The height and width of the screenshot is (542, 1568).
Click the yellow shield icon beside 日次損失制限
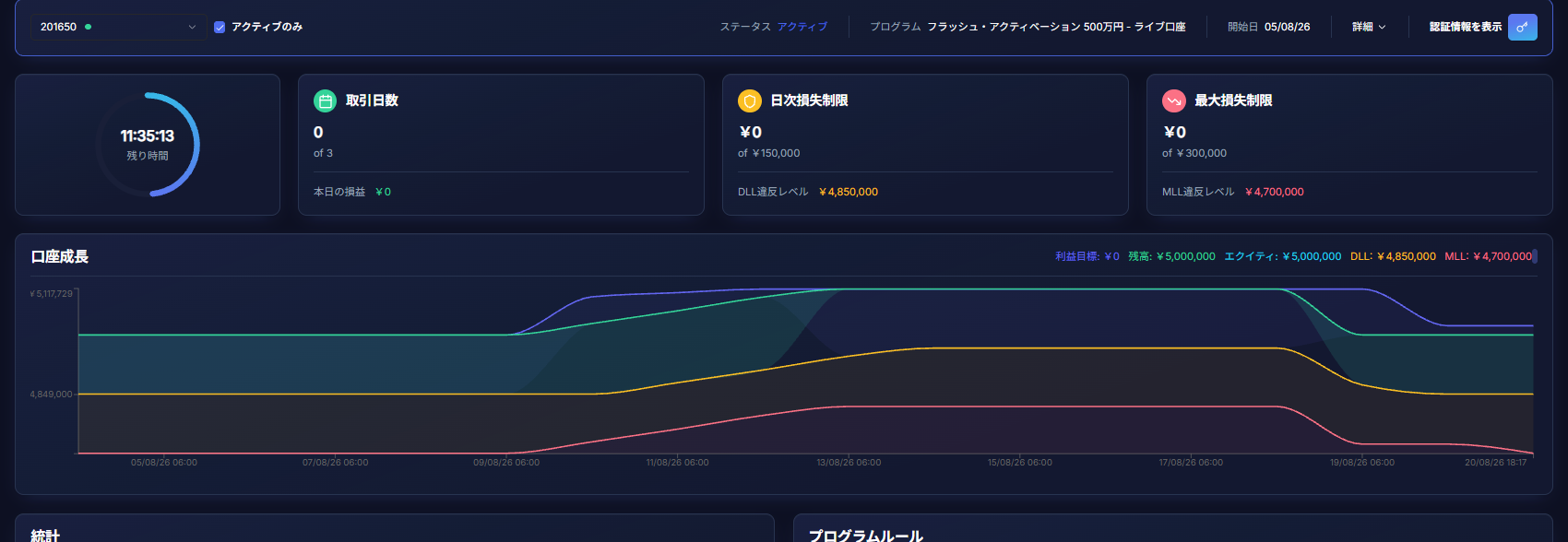point(750,100)
